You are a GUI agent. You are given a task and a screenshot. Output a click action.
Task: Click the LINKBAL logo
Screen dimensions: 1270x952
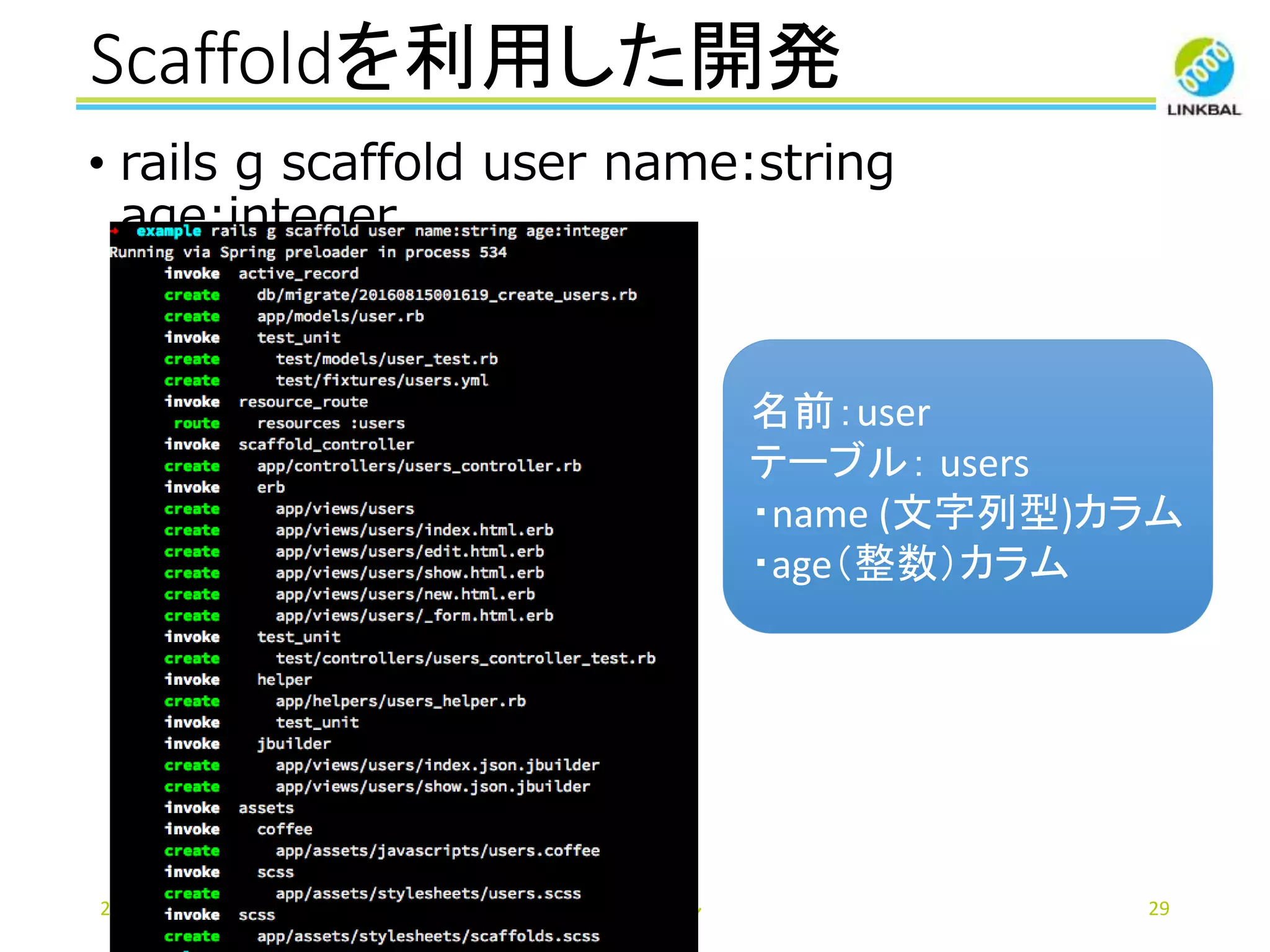click(x=1204, y=76)
